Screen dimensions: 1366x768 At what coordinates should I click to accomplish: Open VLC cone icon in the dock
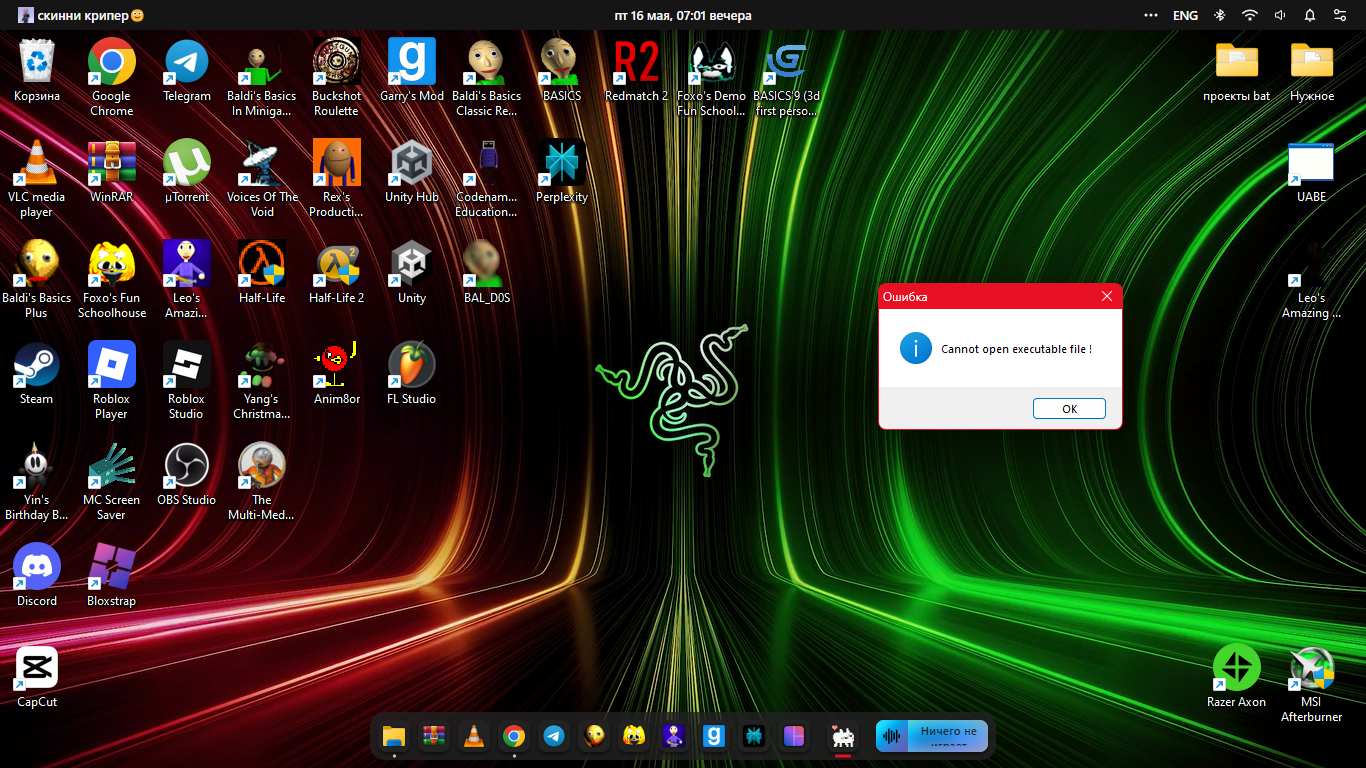(x=473, y=737)
